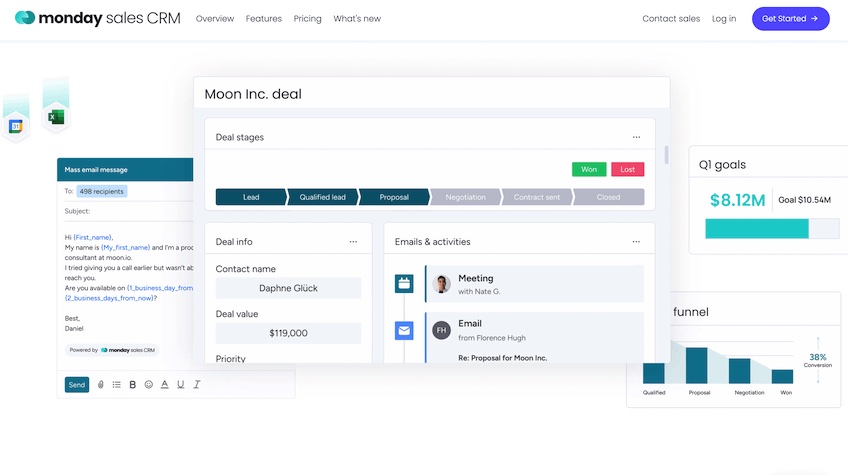848x475 pixels.
Task: Click the 38% Conversion label
Action: [818, 360]
